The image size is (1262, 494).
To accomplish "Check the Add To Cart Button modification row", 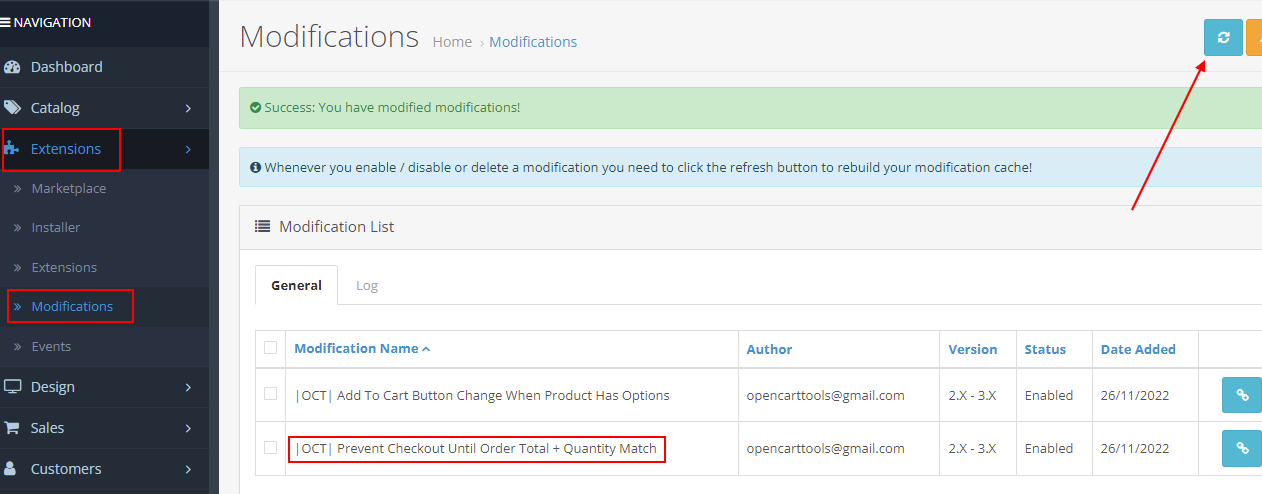I will pyautogui.click(x=270, y=394).
